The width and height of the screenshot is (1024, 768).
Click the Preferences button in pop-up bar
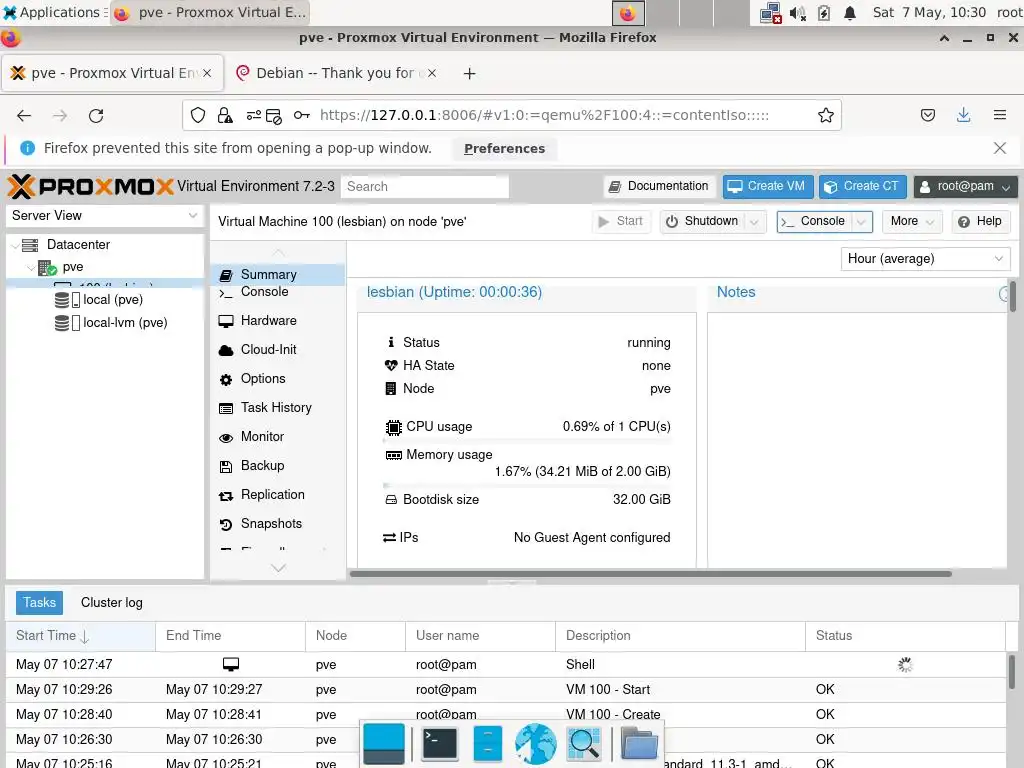[504, 149]
